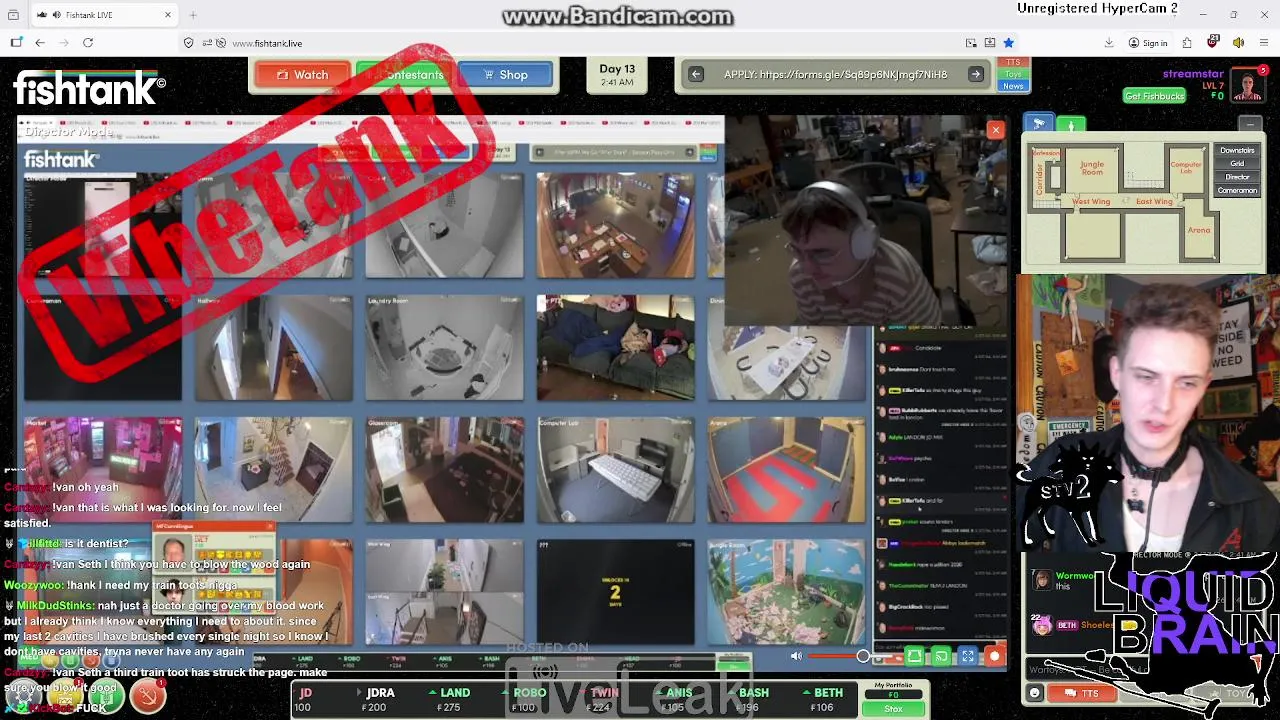Select the Computer Lab camera thumbnail
The height and width of the screenshot is (720, 1280).
[x=615, y=470]
